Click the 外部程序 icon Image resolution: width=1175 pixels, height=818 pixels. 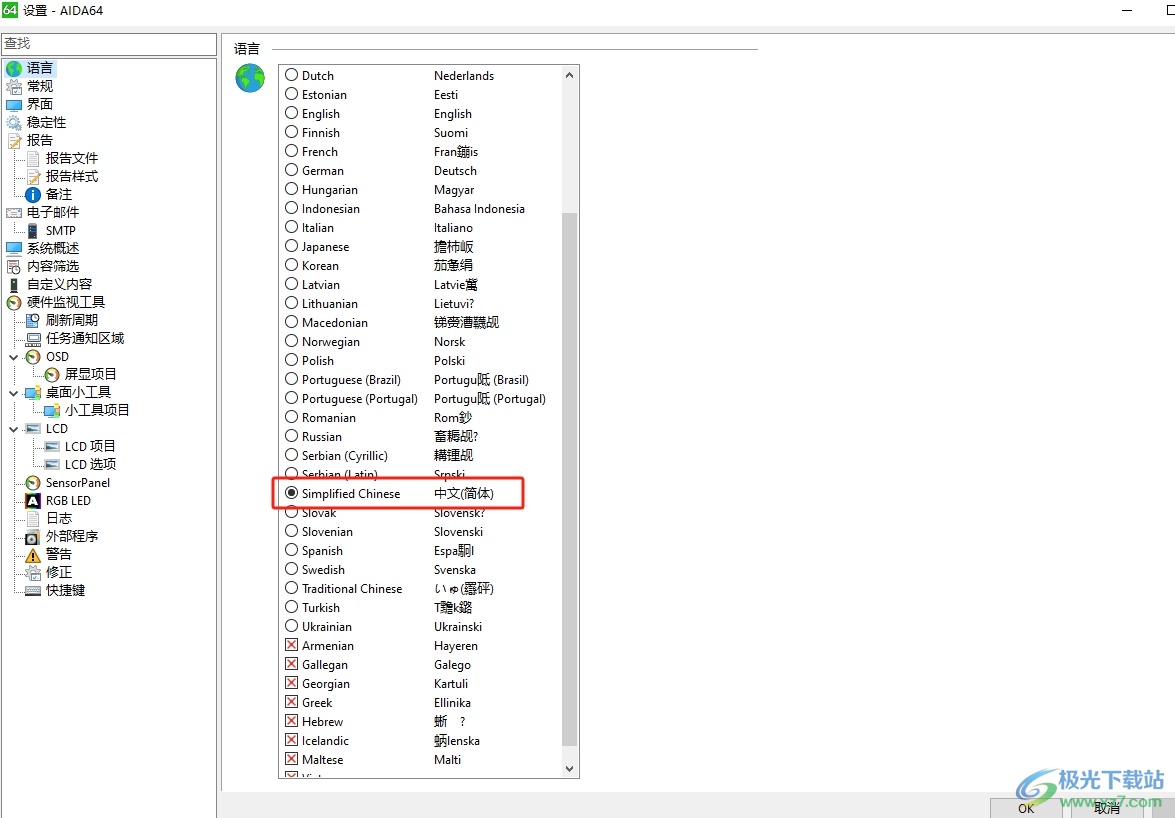click(33, 537)
